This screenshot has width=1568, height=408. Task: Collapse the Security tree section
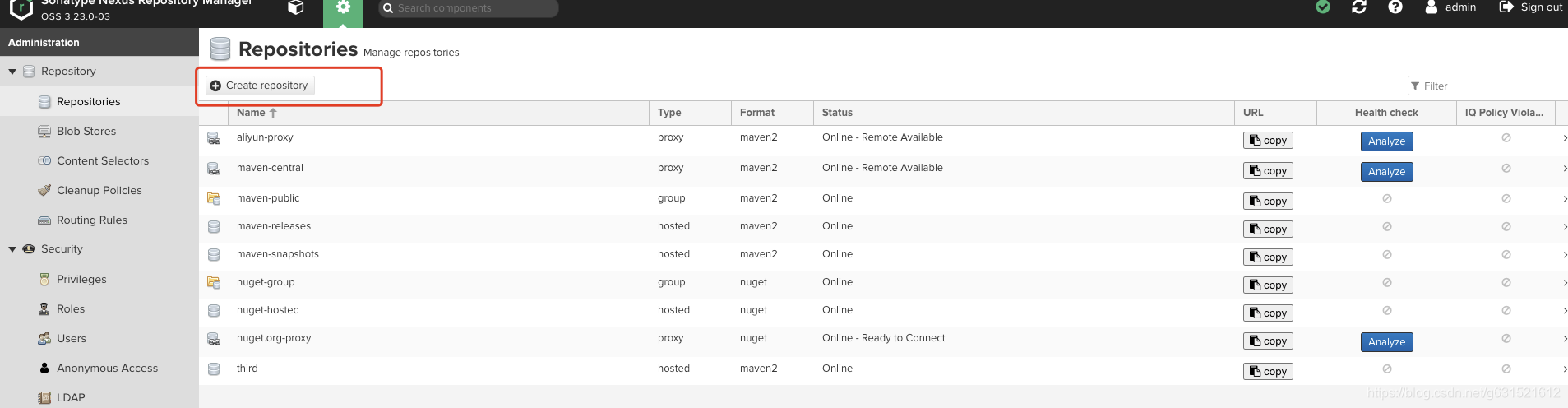[x=12, y=249]
